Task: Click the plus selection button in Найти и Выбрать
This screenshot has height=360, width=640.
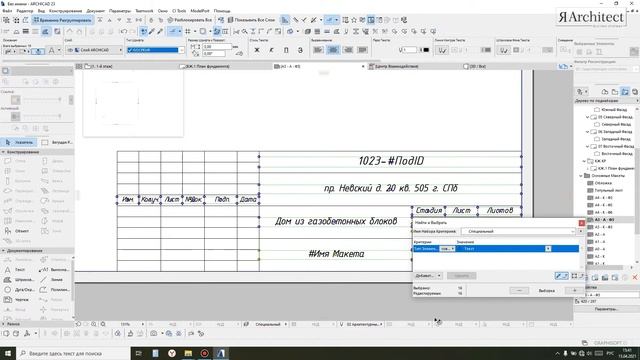Action: point(575,291)
